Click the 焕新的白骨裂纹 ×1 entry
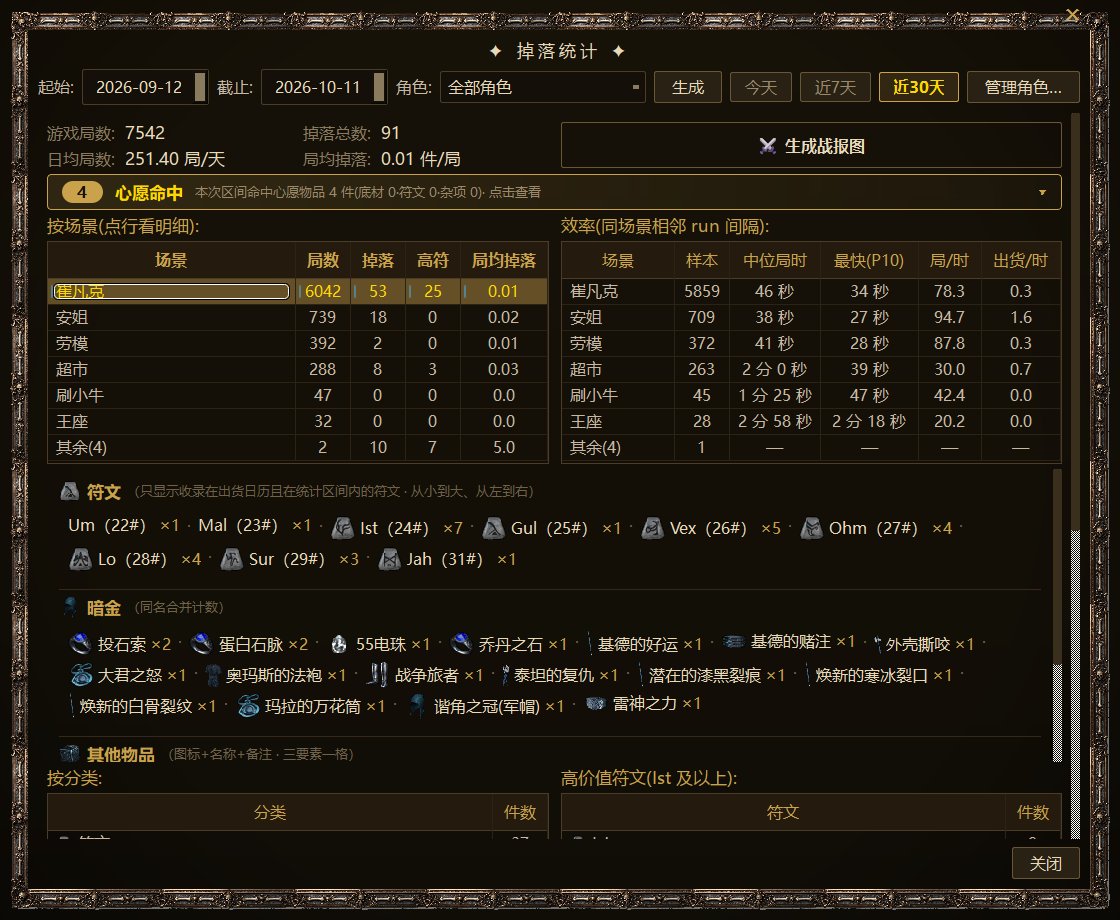 coord(143,706)
